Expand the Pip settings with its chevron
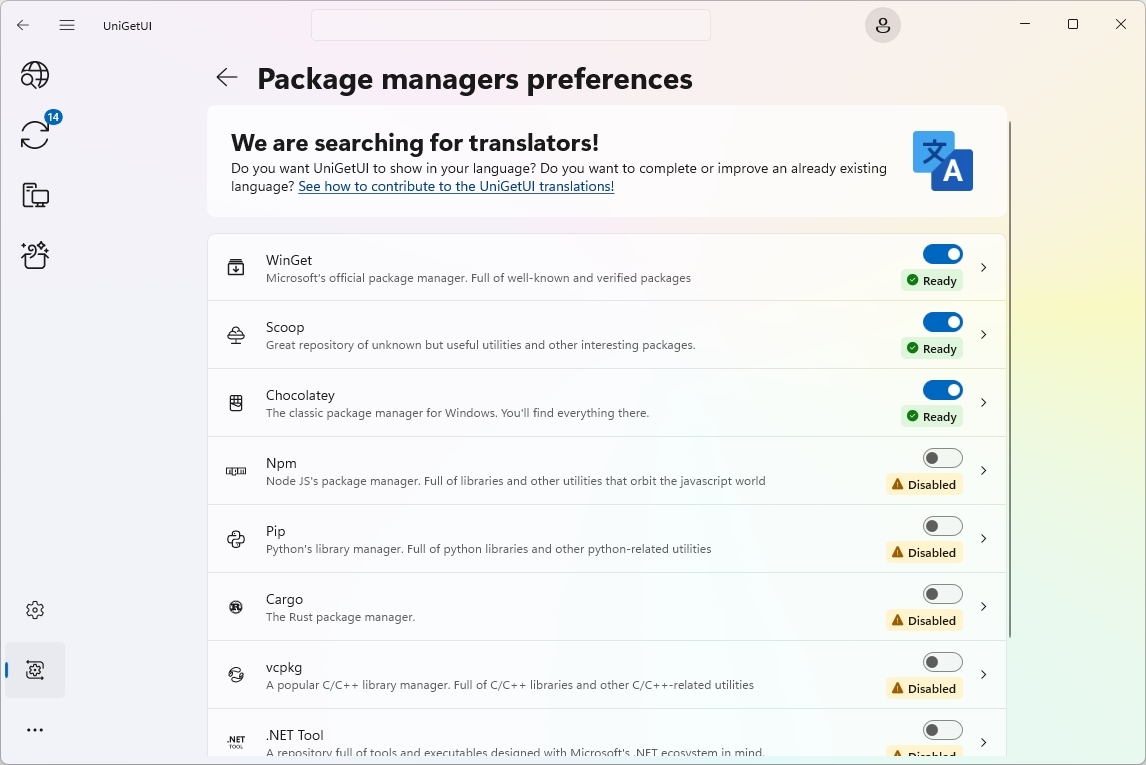Viewport: 1146px width, 765px height. (x=983, y=538)
